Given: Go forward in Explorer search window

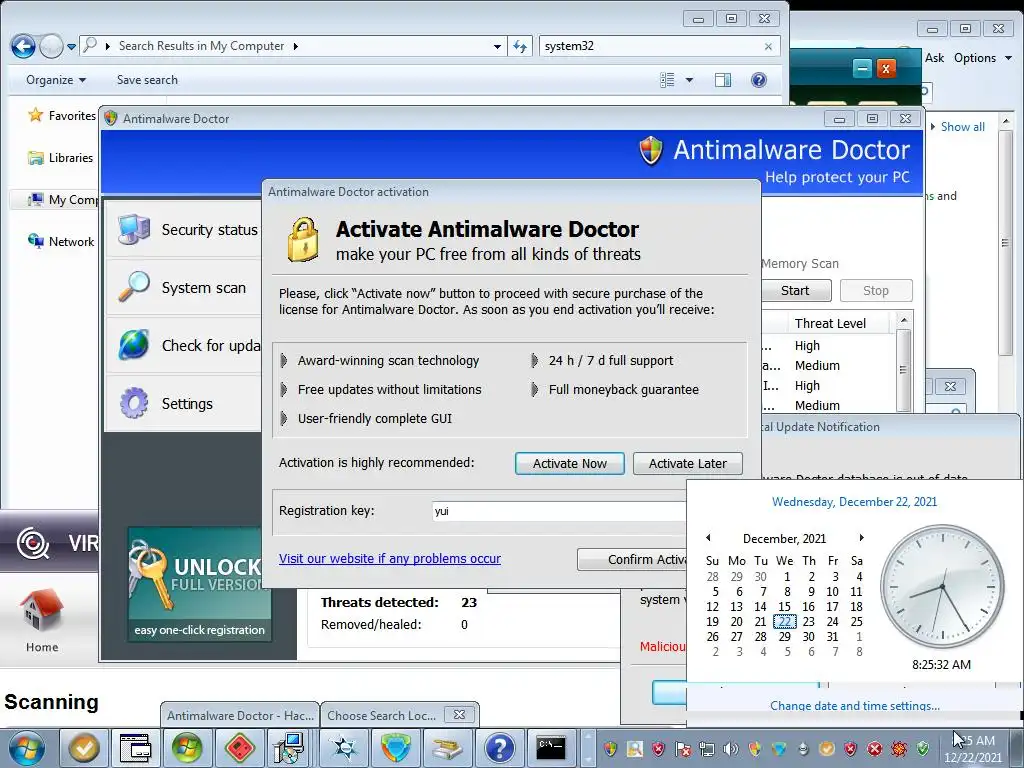Looking at the screenshot, I should click(51, 46).
